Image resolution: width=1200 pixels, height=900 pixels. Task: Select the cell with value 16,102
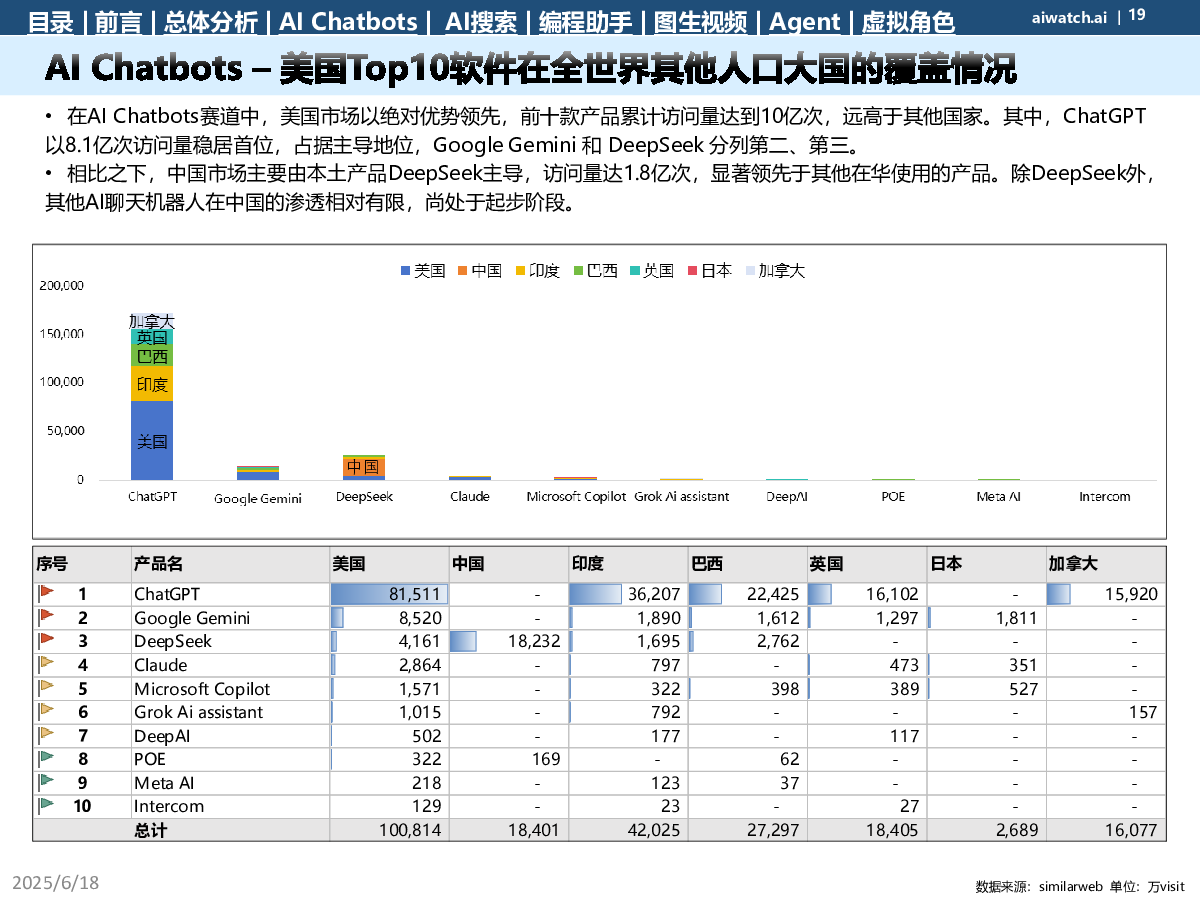867,594
